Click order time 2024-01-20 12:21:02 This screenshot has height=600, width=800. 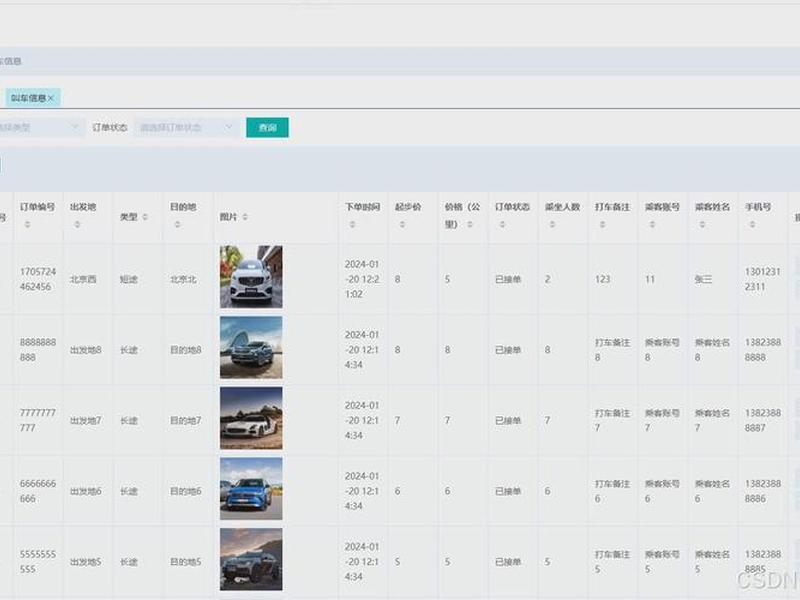click(362, 279)
